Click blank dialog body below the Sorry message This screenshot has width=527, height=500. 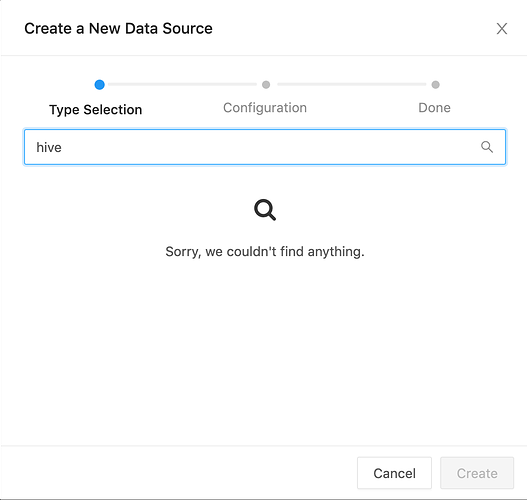pos(265,349)
